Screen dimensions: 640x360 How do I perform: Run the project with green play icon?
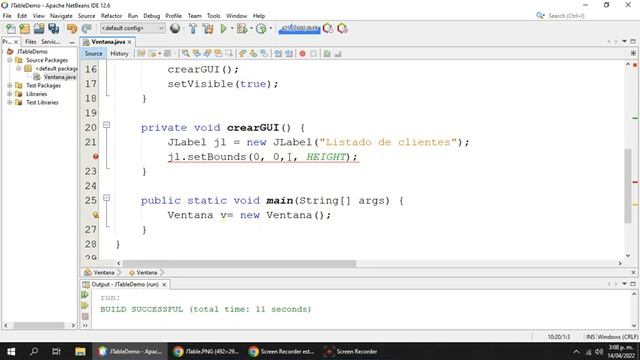tap(223, 29)
